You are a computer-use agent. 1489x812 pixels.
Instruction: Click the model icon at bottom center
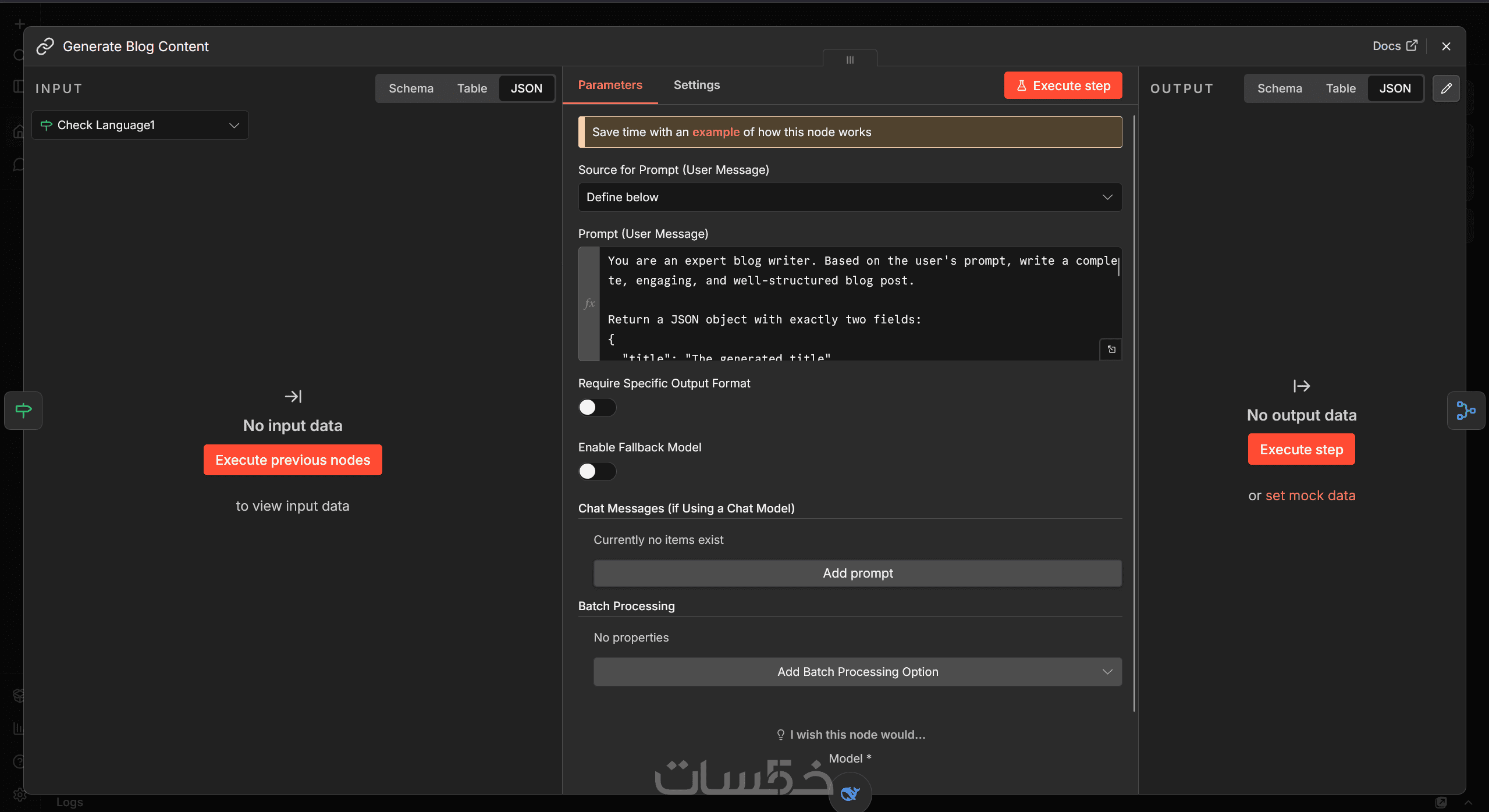coord(850,793)
